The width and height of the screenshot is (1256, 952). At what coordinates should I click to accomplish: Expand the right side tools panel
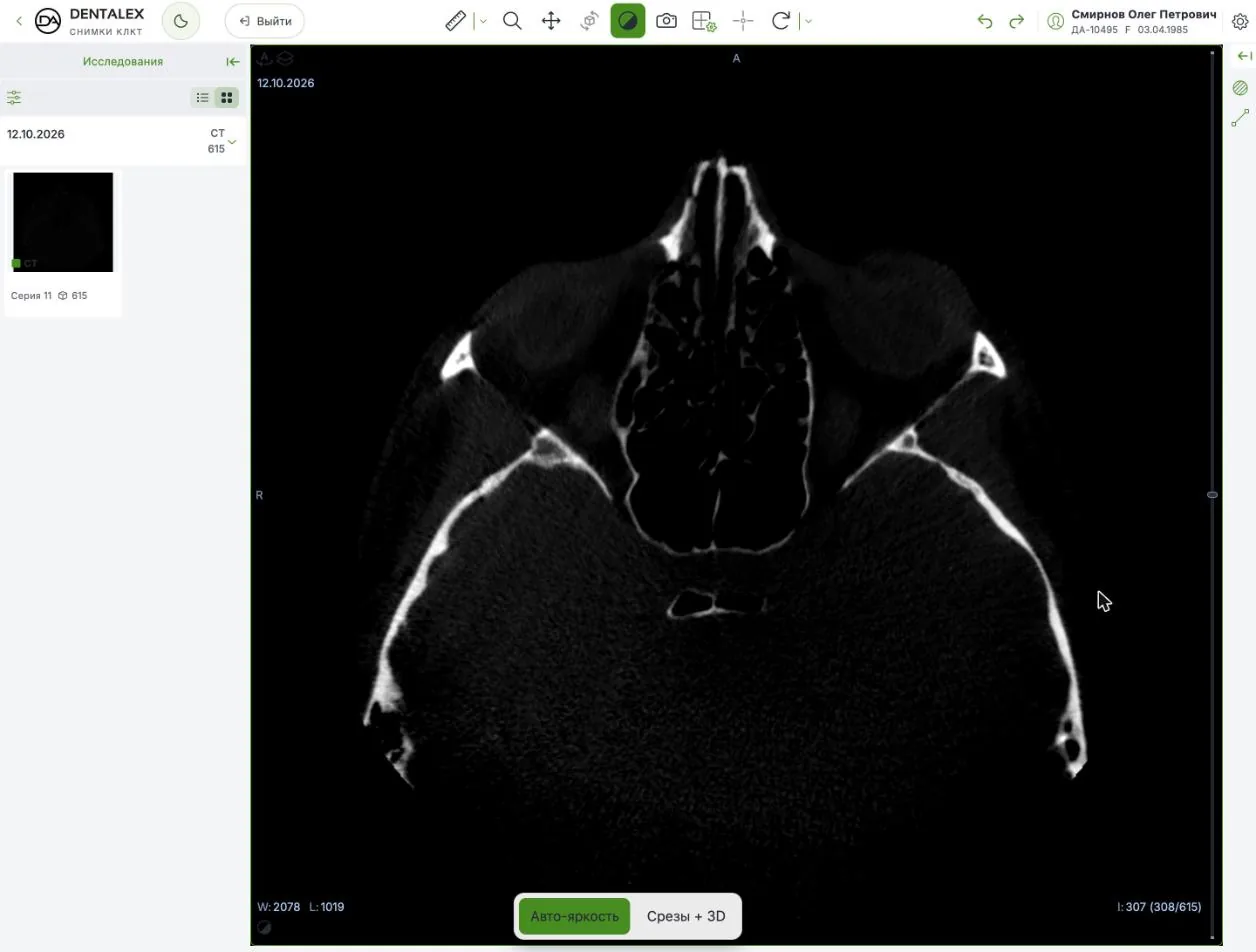[1244, 56]
